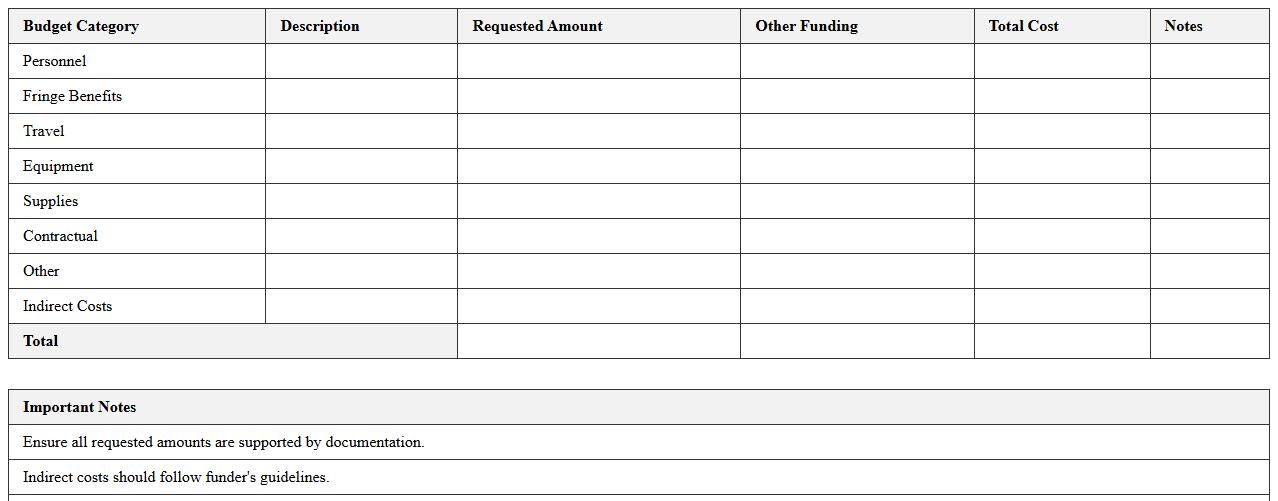
Task: Click the Requested Amount cell for Indirect Costs
Action: [598, 306]
